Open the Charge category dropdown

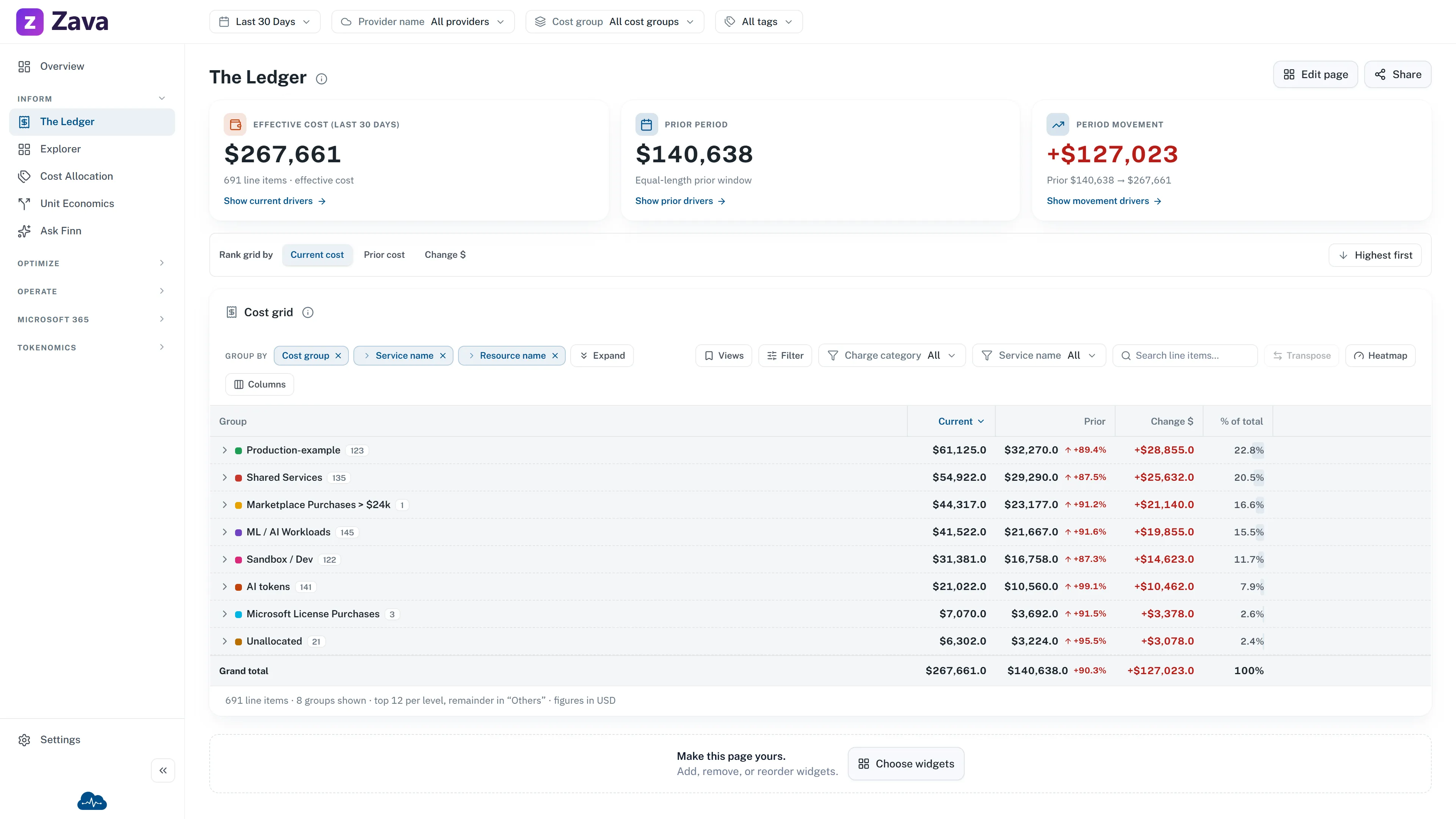click(892, 356)
